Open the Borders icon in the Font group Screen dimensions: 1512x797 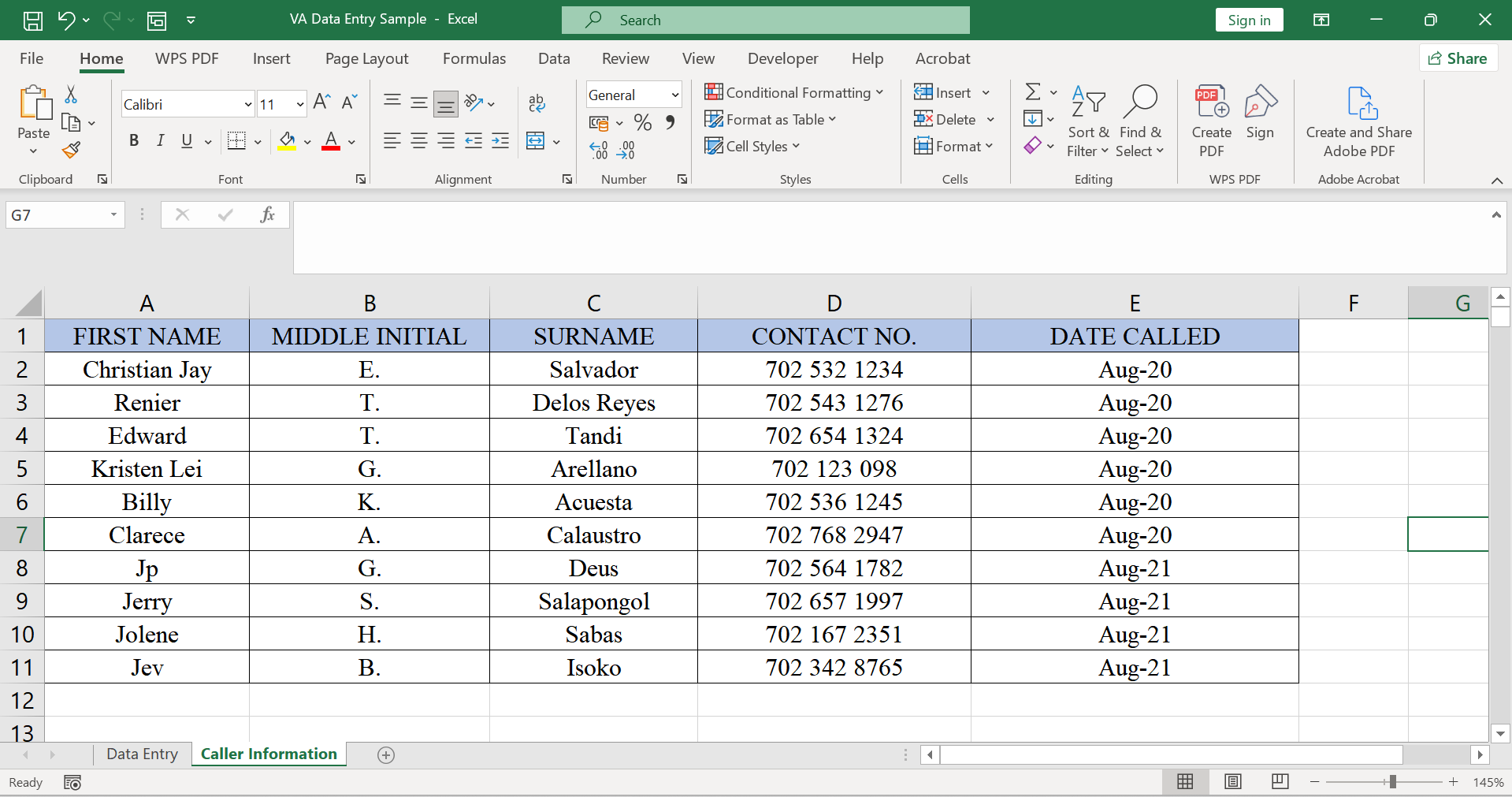[236, 141]
